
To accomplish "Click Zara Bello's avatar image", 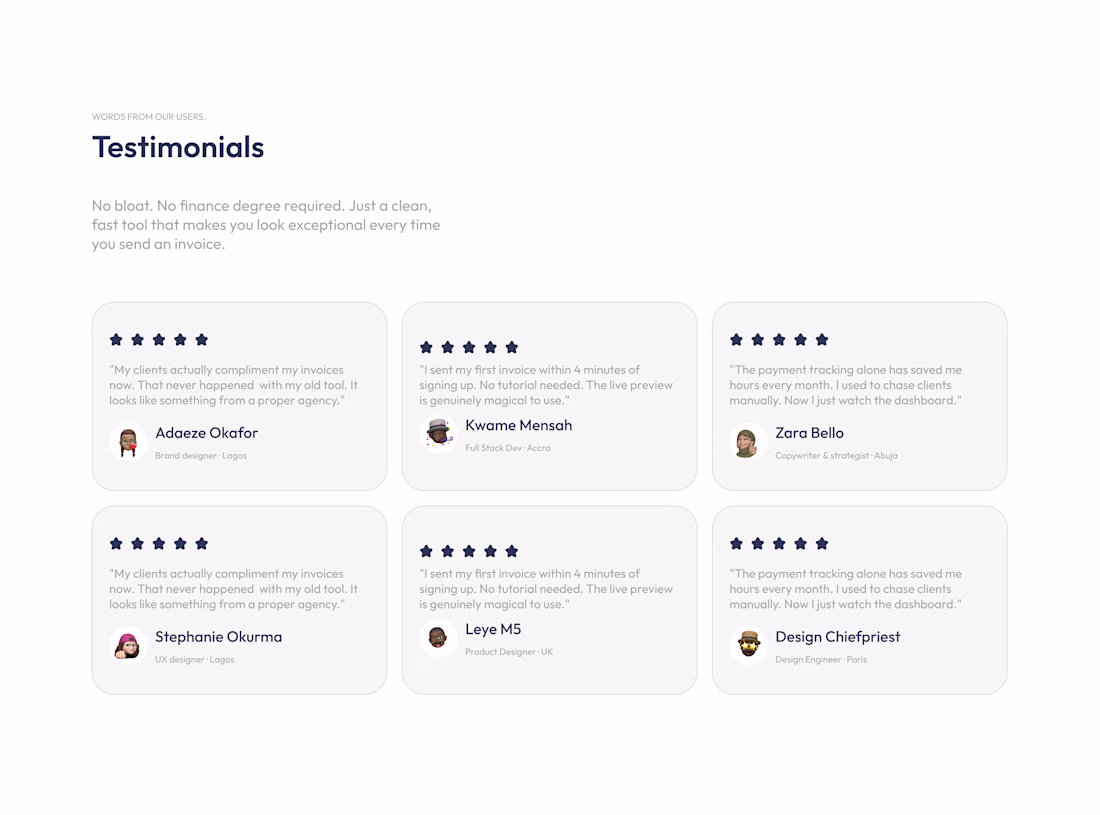I will tap(747, 442).
